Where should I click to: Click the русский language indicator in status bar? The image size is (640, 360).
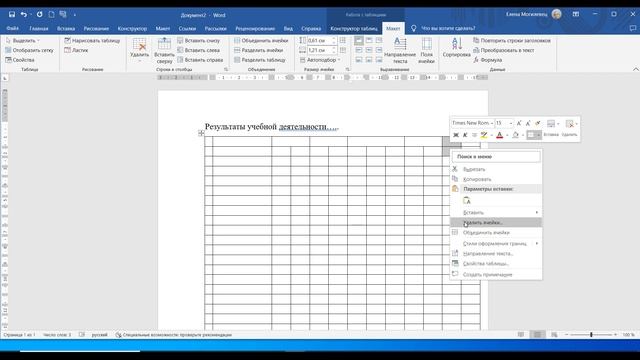[100, 335]
